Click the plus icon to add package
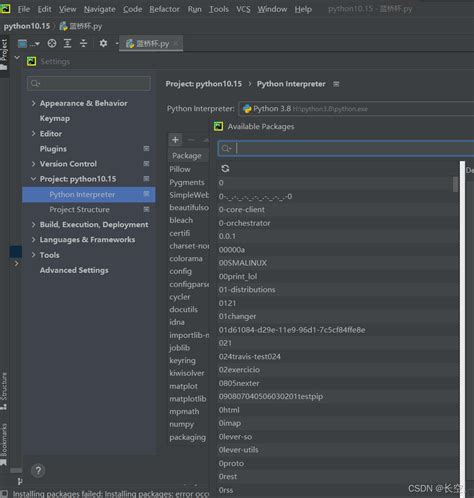This screenshot has height=498, width=474. coord(175,140)
